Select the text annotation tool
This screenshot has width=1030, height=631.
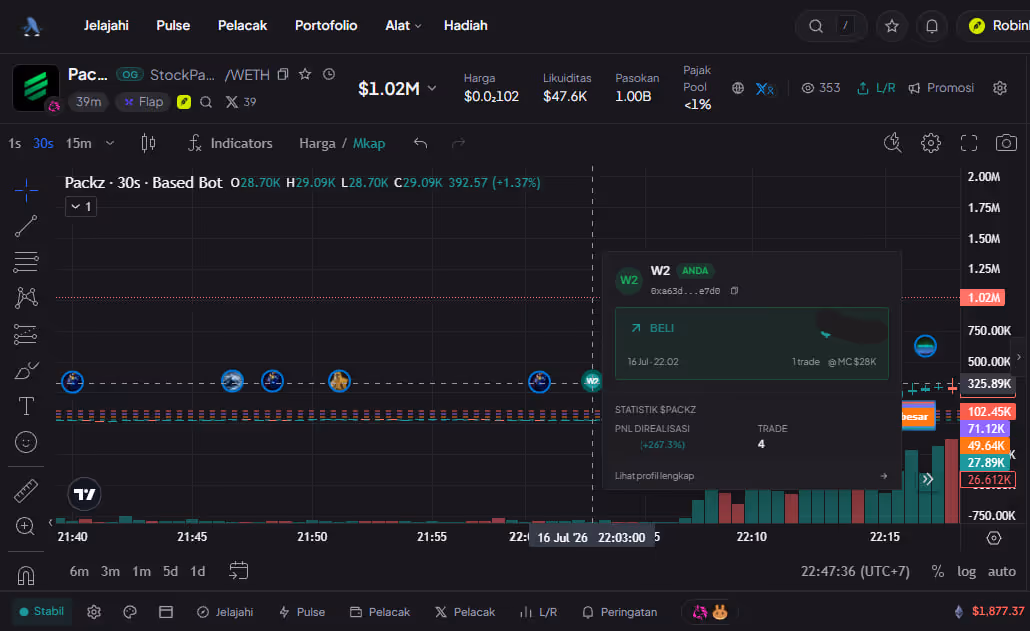click(26, 406)
